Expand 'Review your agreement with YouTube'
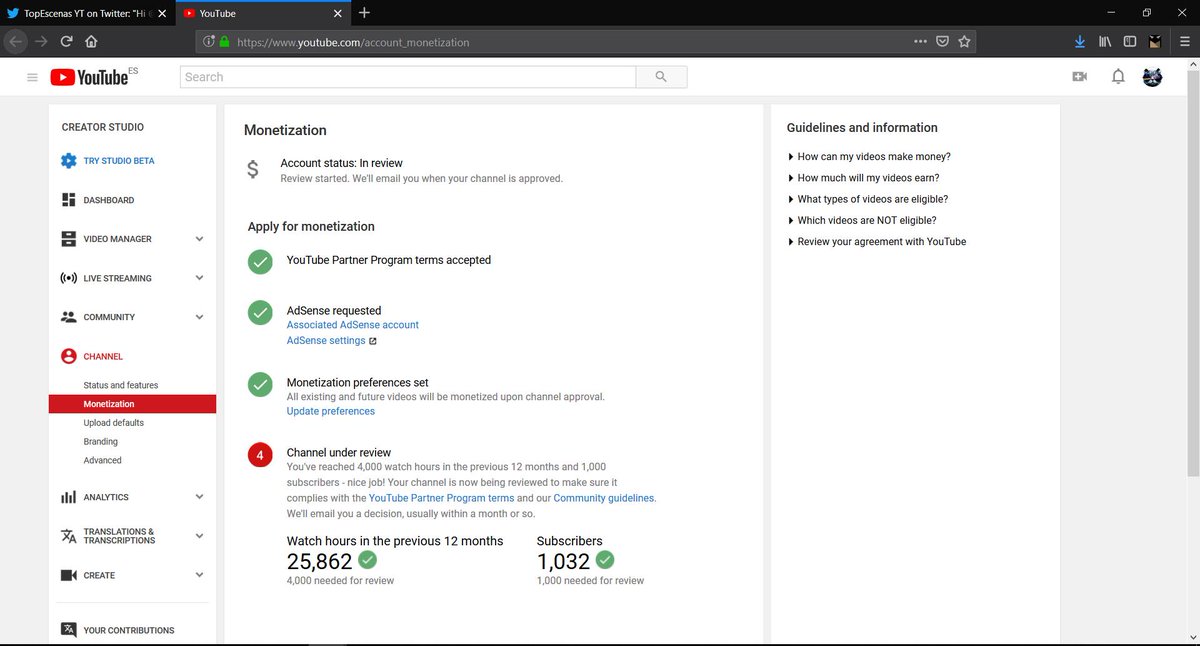The height and width of the screenshot is (646, 1200). click(x=877, y=241)
